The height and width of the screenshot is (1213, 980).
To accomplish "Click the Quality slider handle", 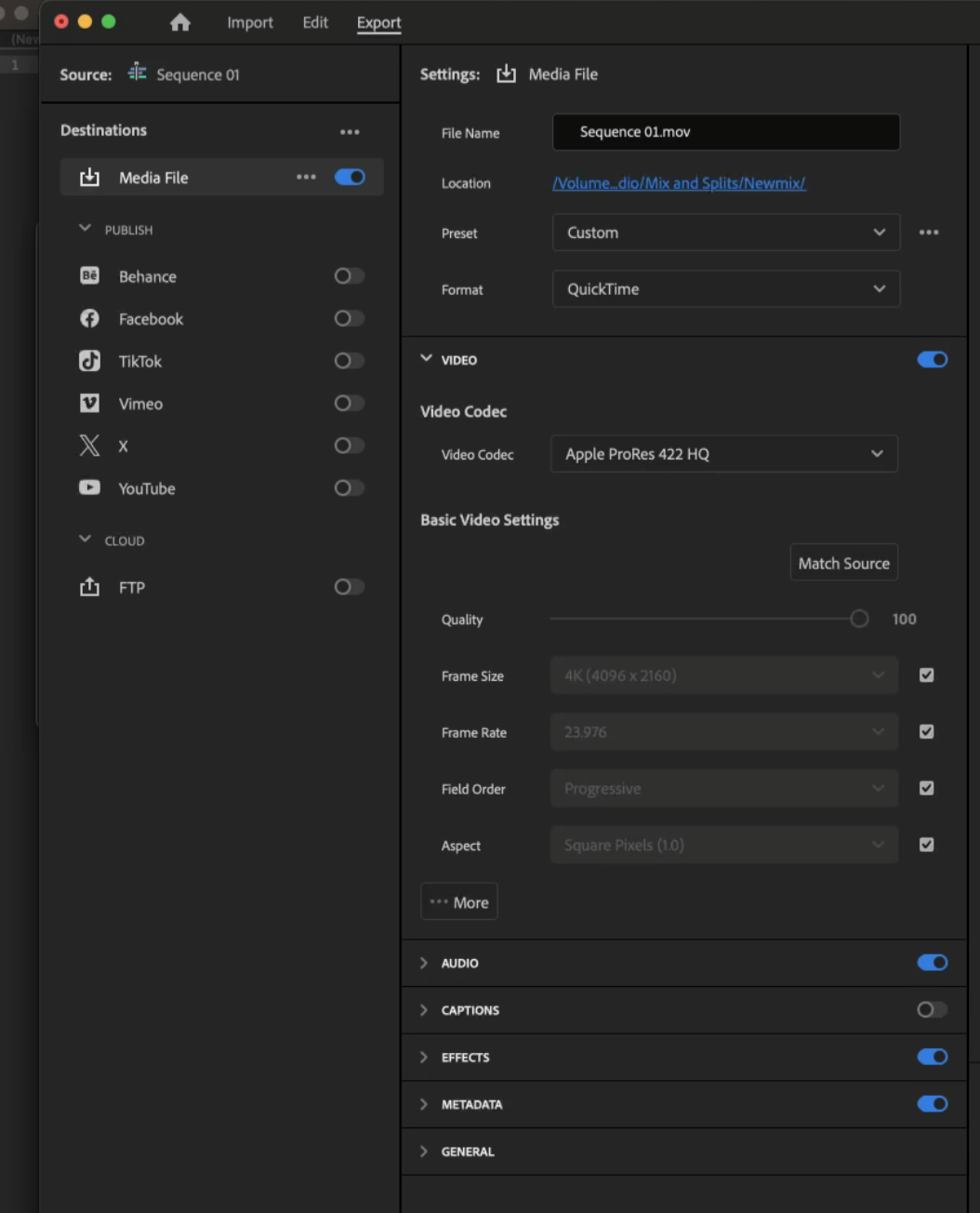I will click(x=859, y=619).
